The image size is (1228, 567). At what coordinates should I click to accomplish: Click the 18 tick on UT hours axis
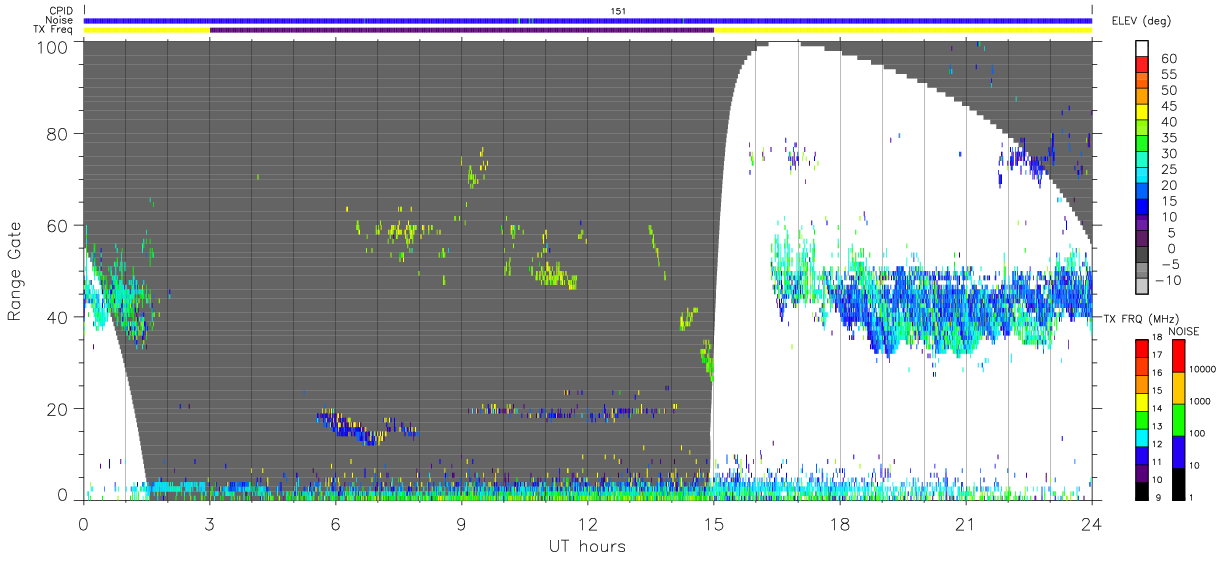tap(839, 524)
